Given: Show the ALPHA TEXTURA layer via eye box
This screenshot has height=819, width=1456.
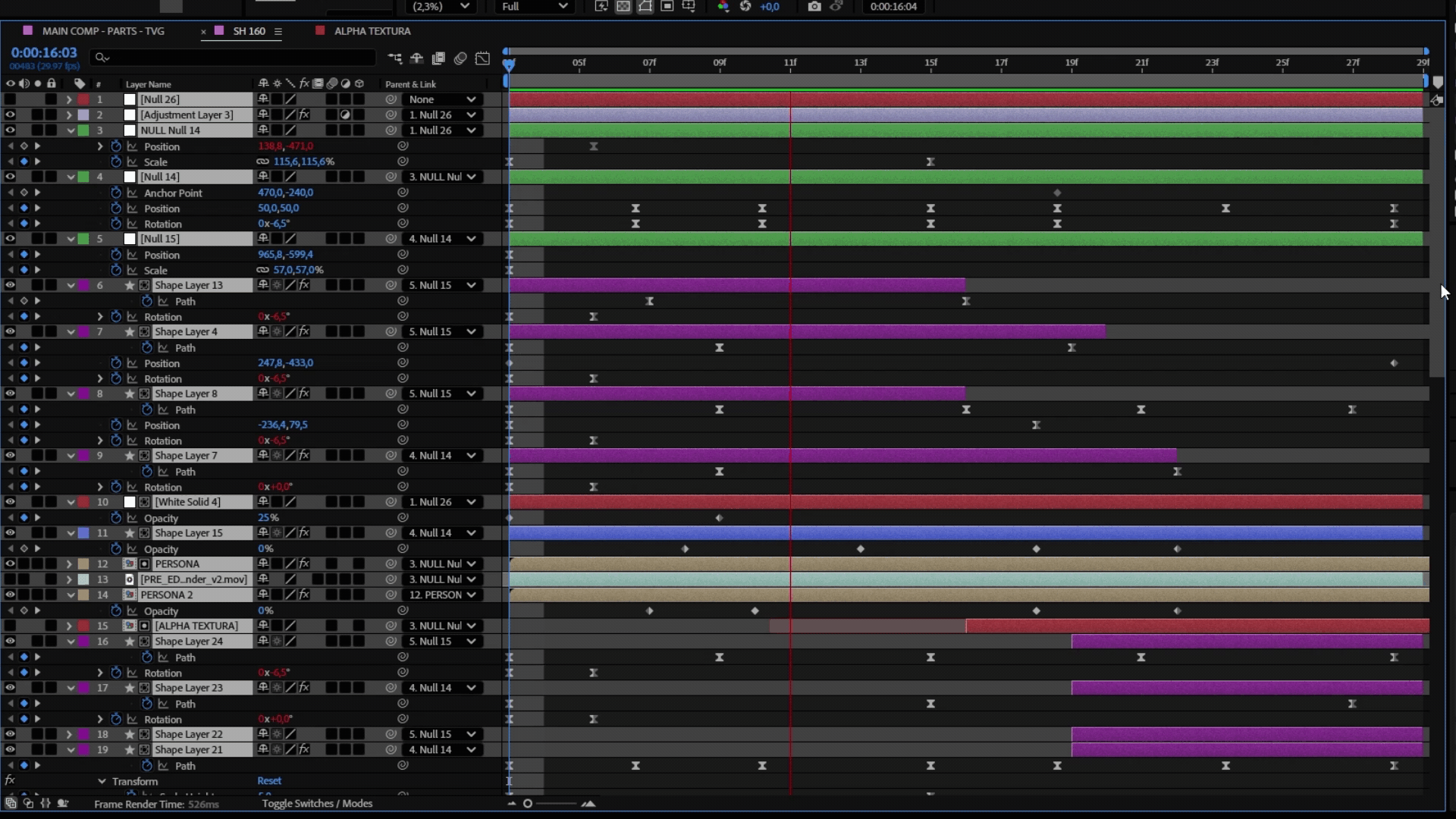Looking at the screenshot, I should [10, 626].
